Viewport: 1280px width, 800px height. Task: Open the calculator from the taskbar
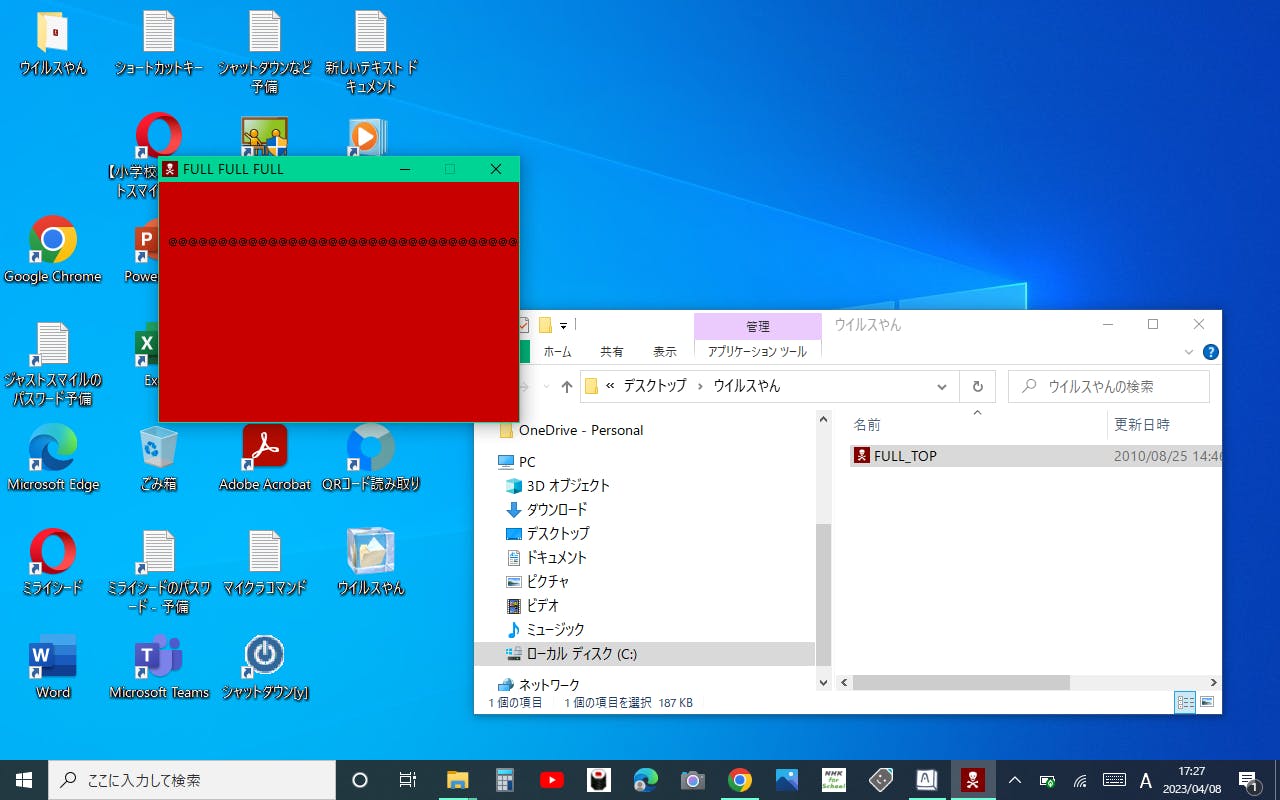(504, 780)
